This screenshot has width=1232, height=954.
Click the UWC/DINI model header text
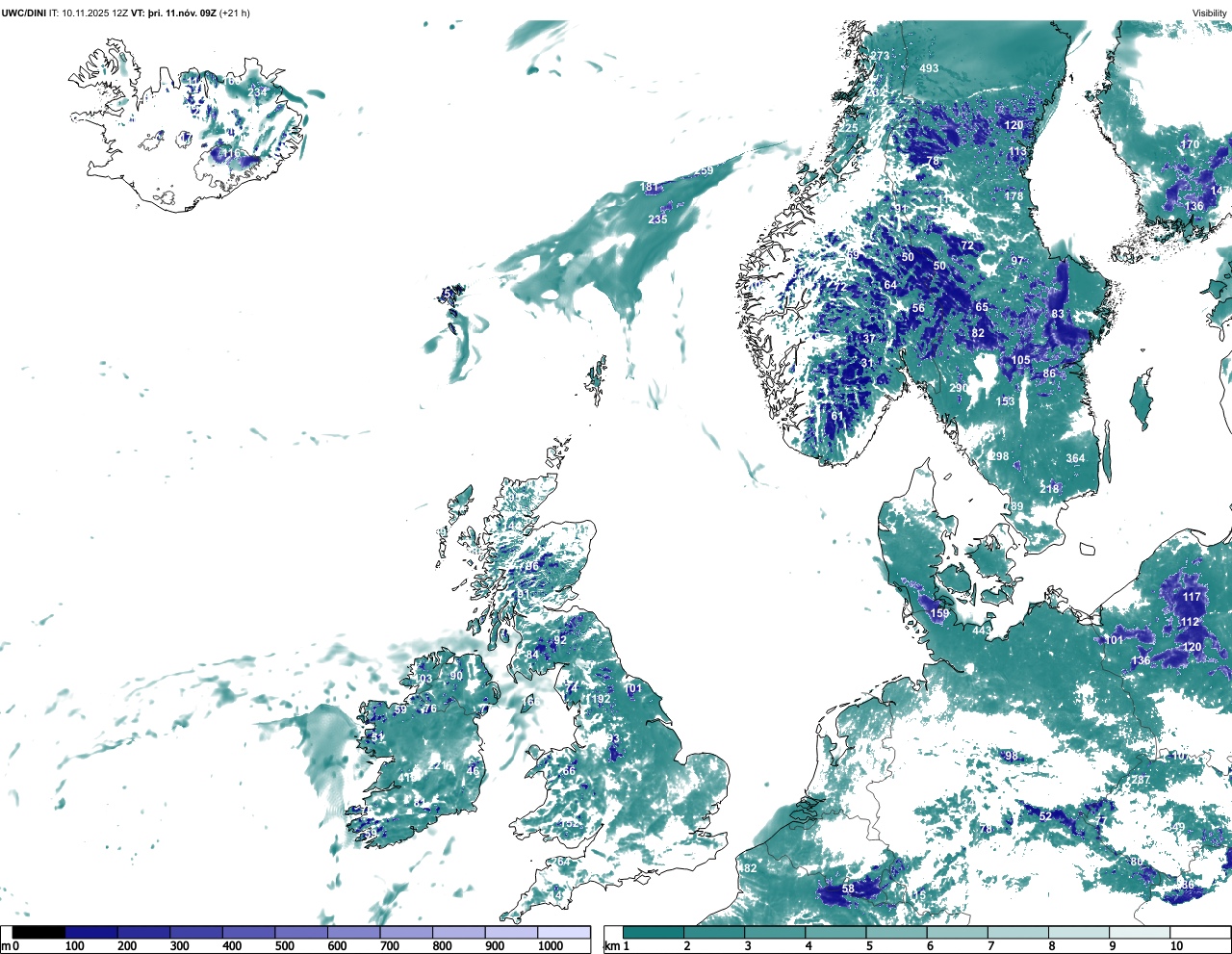pos(24,13)
